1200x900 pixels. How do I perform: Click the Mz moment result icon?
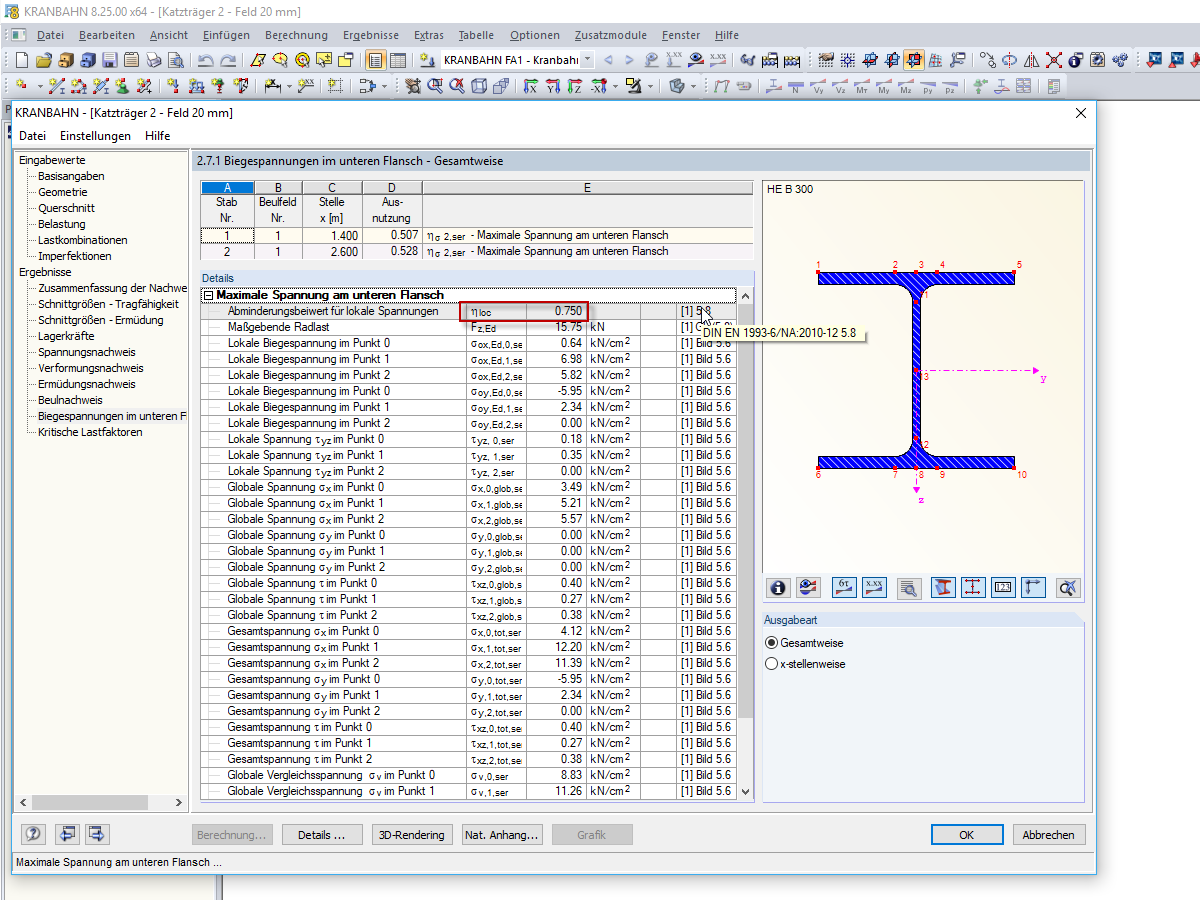point(906,87)
